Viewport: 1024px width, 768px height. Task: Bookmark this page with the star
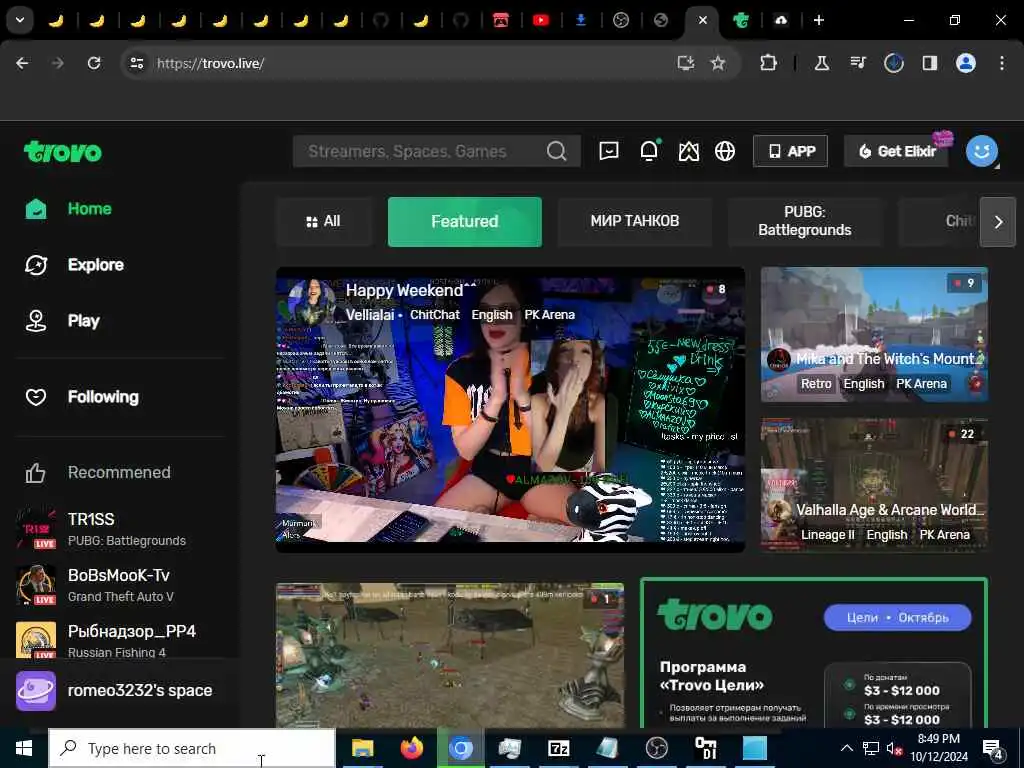(x=718, y=63)
